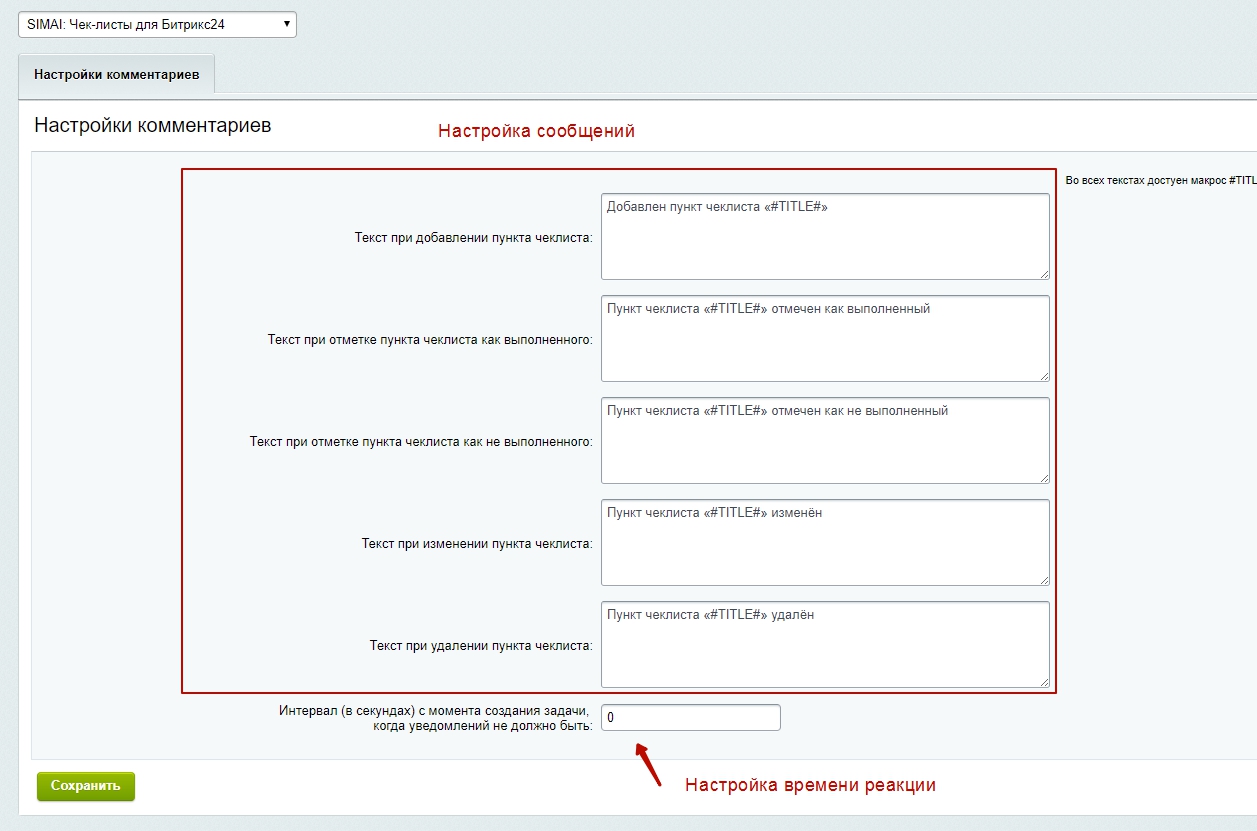
Task: Click label «Текст при отметке как не выполненного»
Action: click(421, 442)
